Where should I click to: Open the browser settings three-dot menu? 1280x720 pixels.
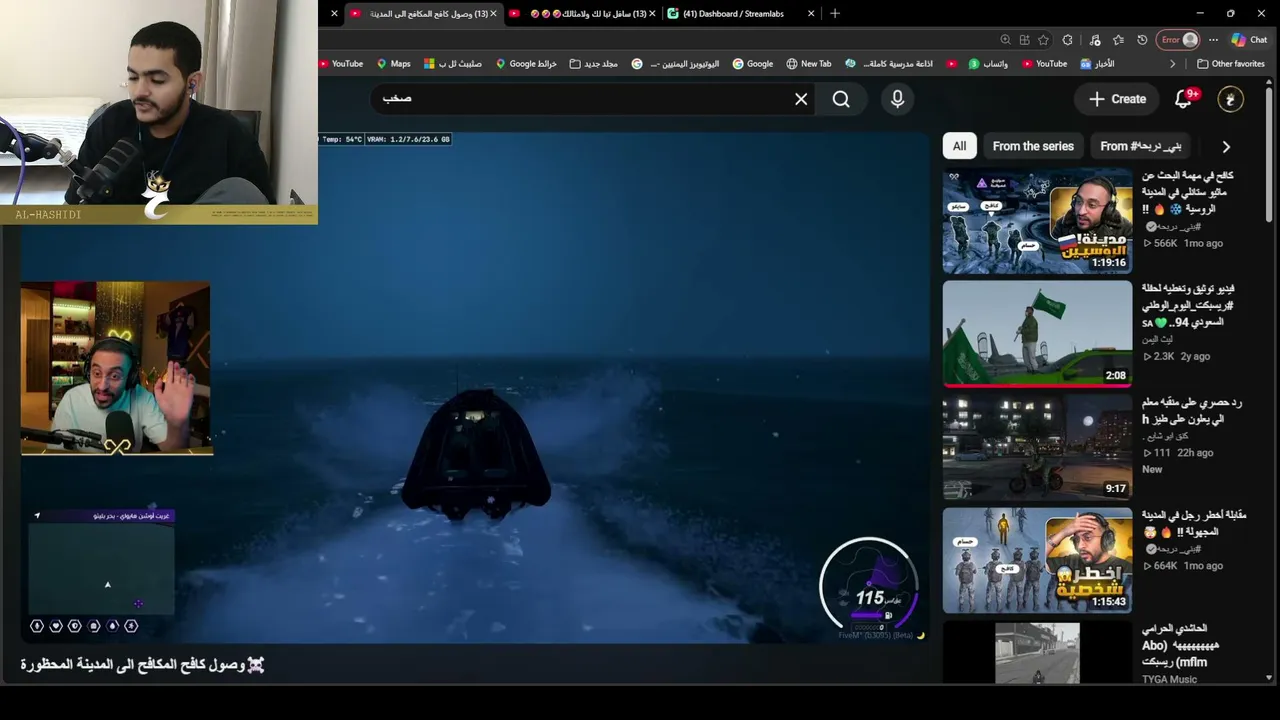pyautogui.click(x=1213, y=40)
